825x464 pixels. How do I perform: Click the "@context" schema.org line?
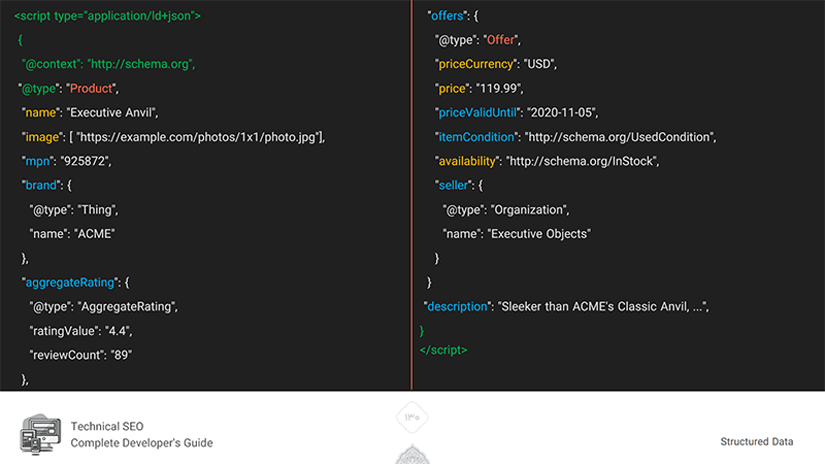[108, 64]
